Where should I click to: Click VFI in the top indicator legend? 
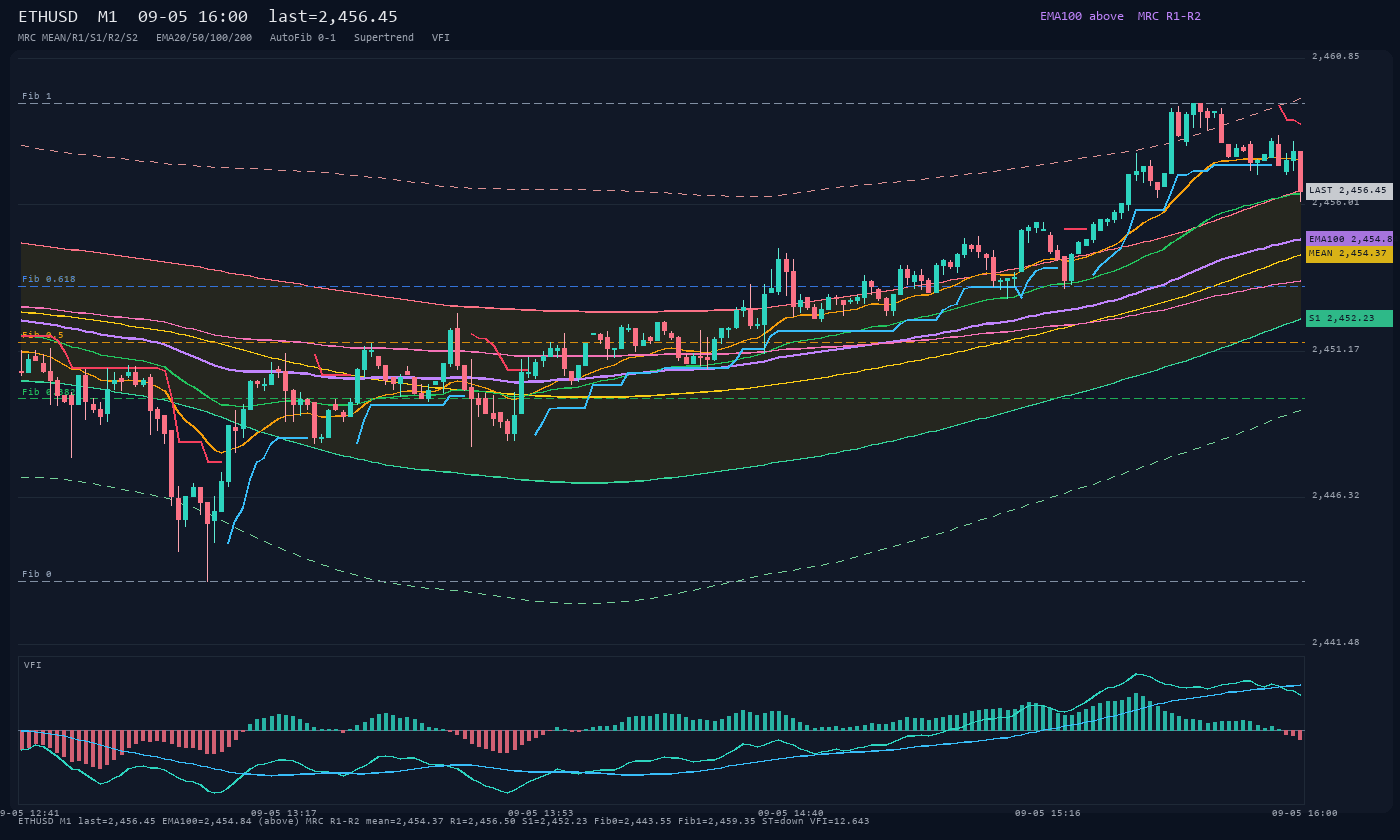(441, 38)
